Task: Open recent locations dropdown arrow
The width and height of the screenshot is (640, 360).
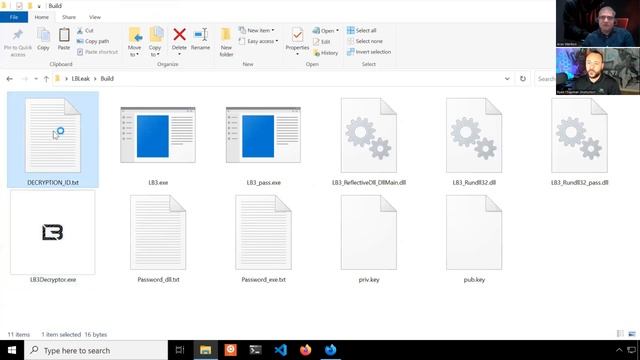Action: click(x=36, y=79)
